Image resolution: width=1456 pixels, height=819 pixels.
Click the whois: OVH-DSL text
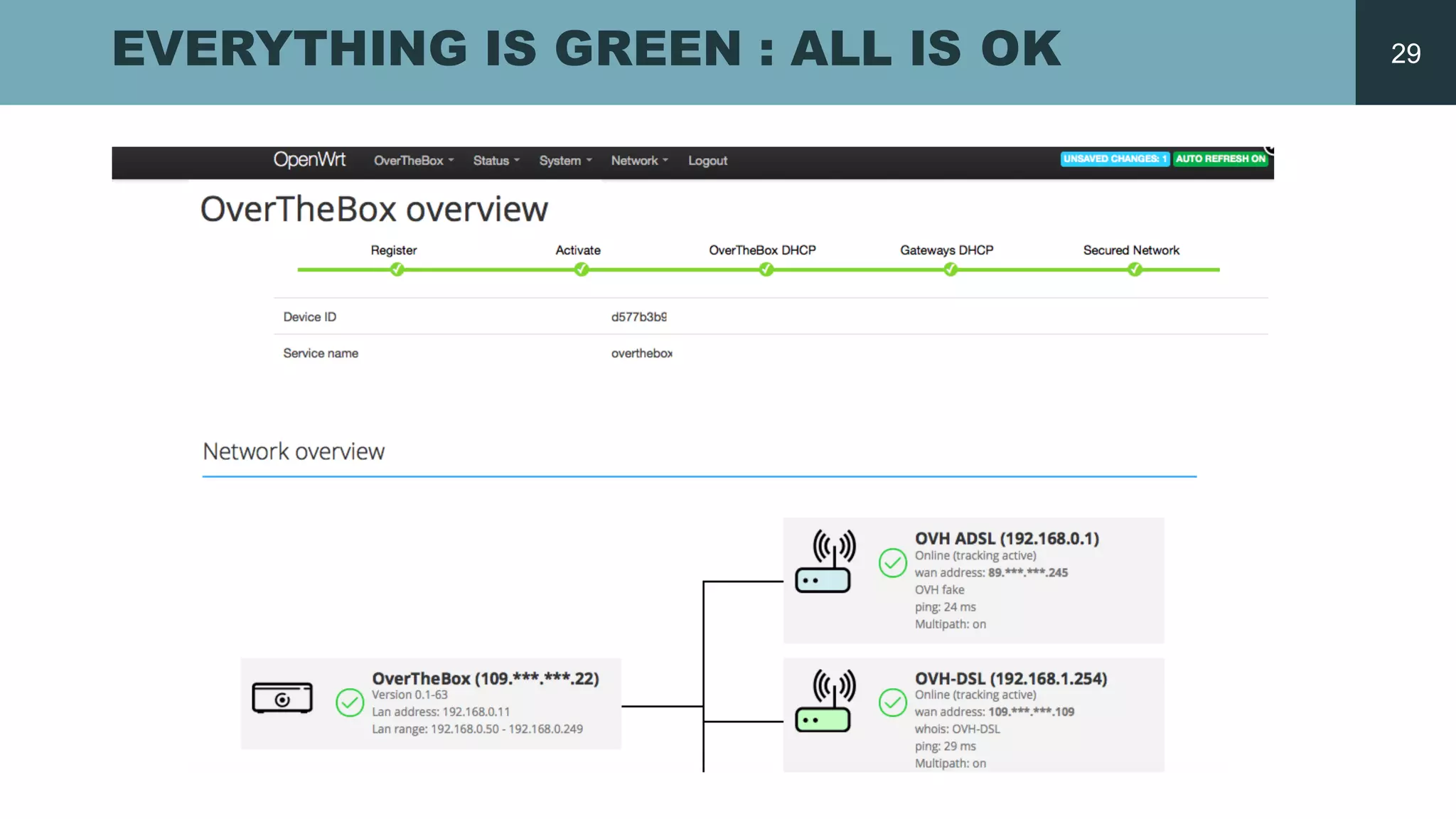[957, 729]
